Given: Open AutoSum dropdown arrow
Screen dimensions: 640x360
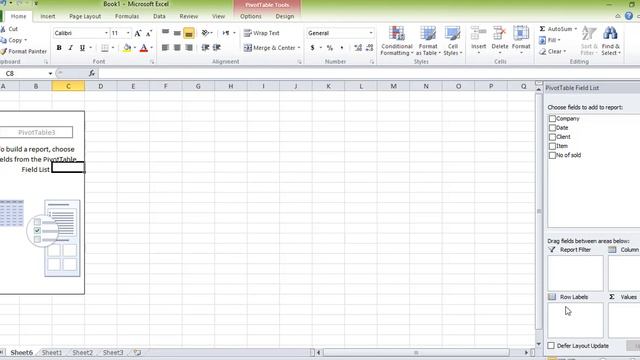Looking at the screenshot, I should [x=576, y=29].
